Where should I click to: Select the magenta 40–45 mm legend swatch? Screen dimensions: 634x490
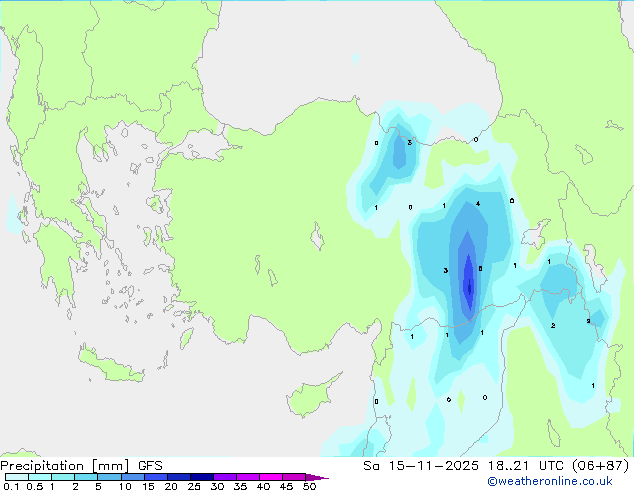271,477
